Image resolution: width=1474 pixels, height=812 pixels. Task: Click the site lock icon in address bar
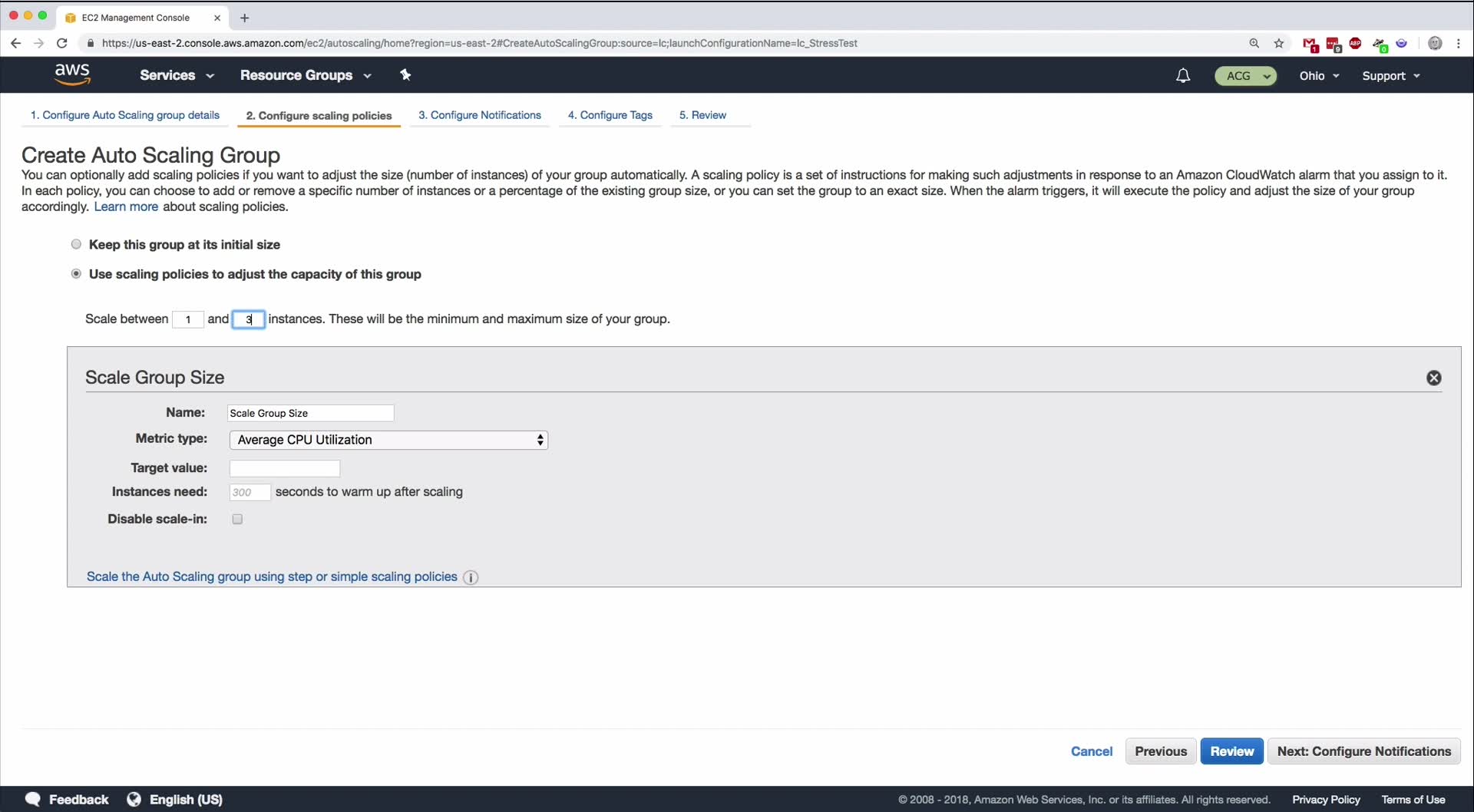90,43
